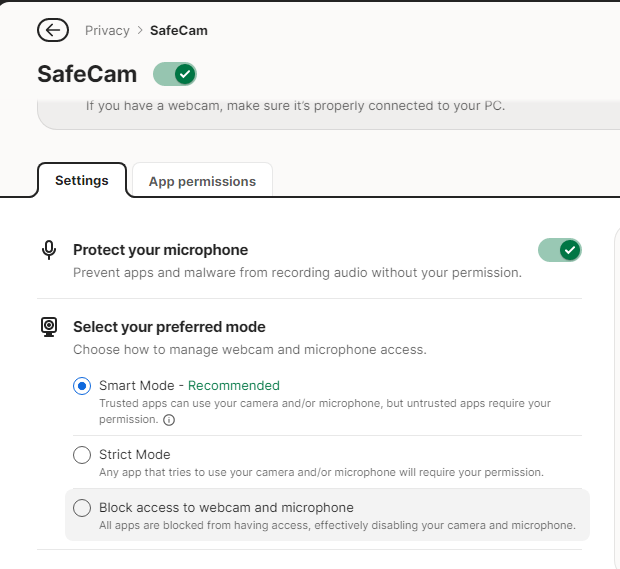Click the back arrow icon
Screen dimensions: 620x569
(x=52, y=30)
